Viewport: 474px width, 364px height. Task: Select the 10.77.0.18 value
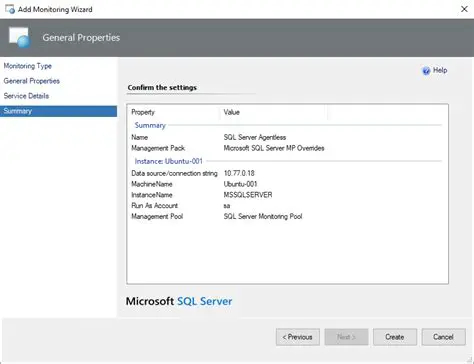click(x=239, y=173)
